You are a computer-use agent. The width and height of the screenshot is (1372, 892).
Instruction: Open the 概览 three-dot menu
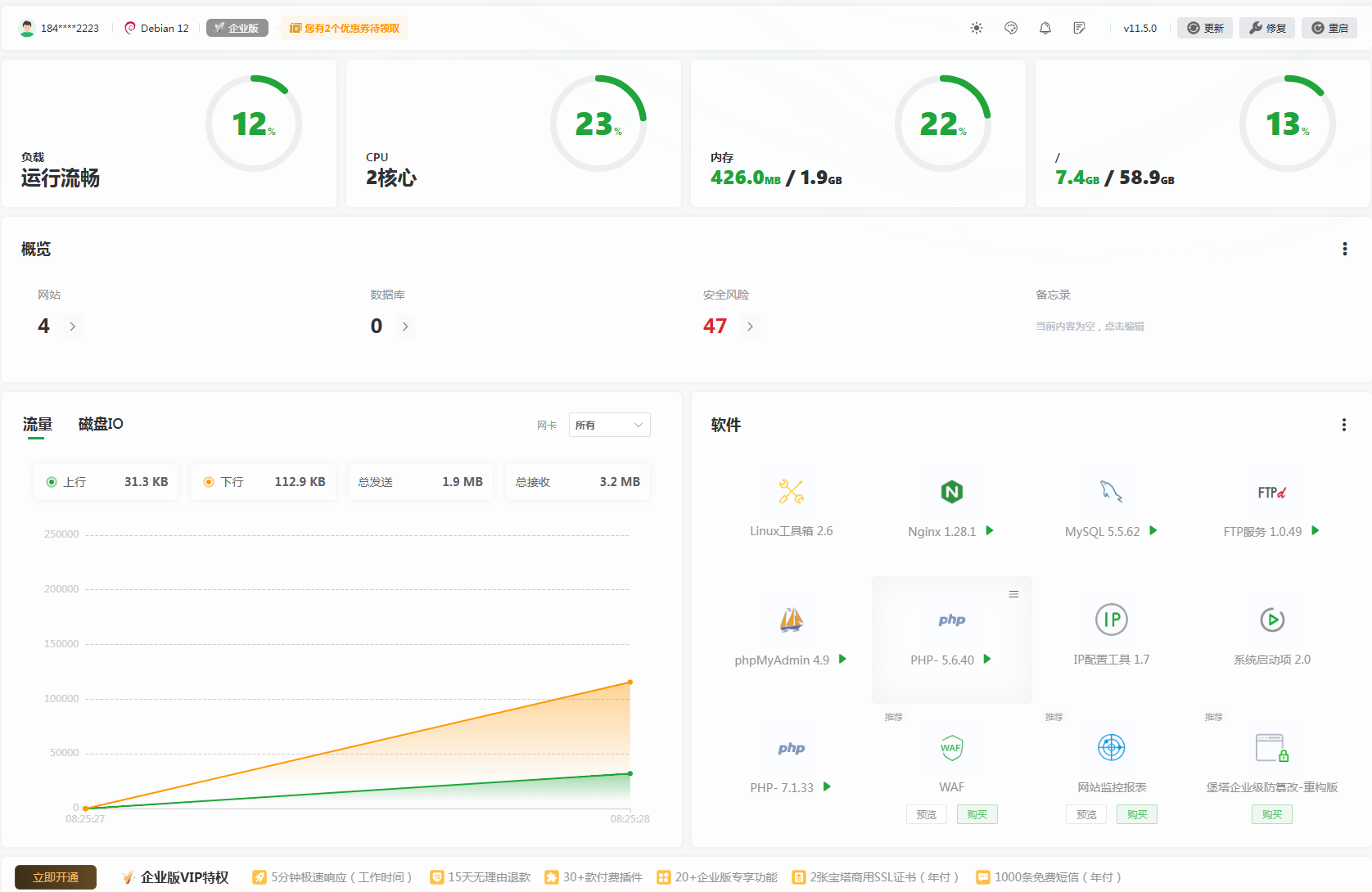click(1344, 249)
